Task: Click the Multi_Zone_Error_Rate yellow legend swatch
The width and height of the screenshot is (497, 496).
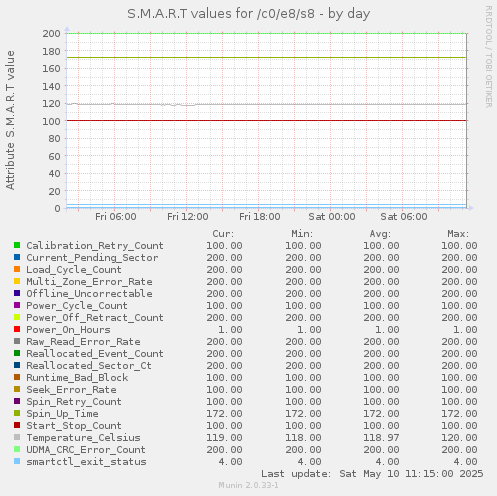Action: pyautogui.click(x=17, y=281)
